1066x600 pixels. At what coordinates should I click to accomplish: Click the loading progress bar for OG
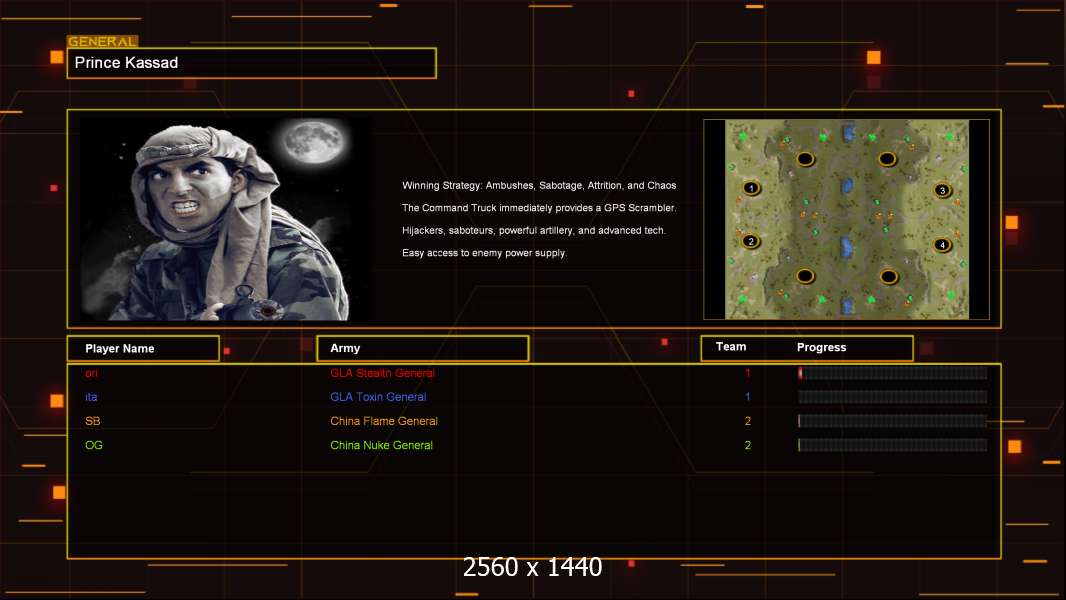click(x=893, y=445)
